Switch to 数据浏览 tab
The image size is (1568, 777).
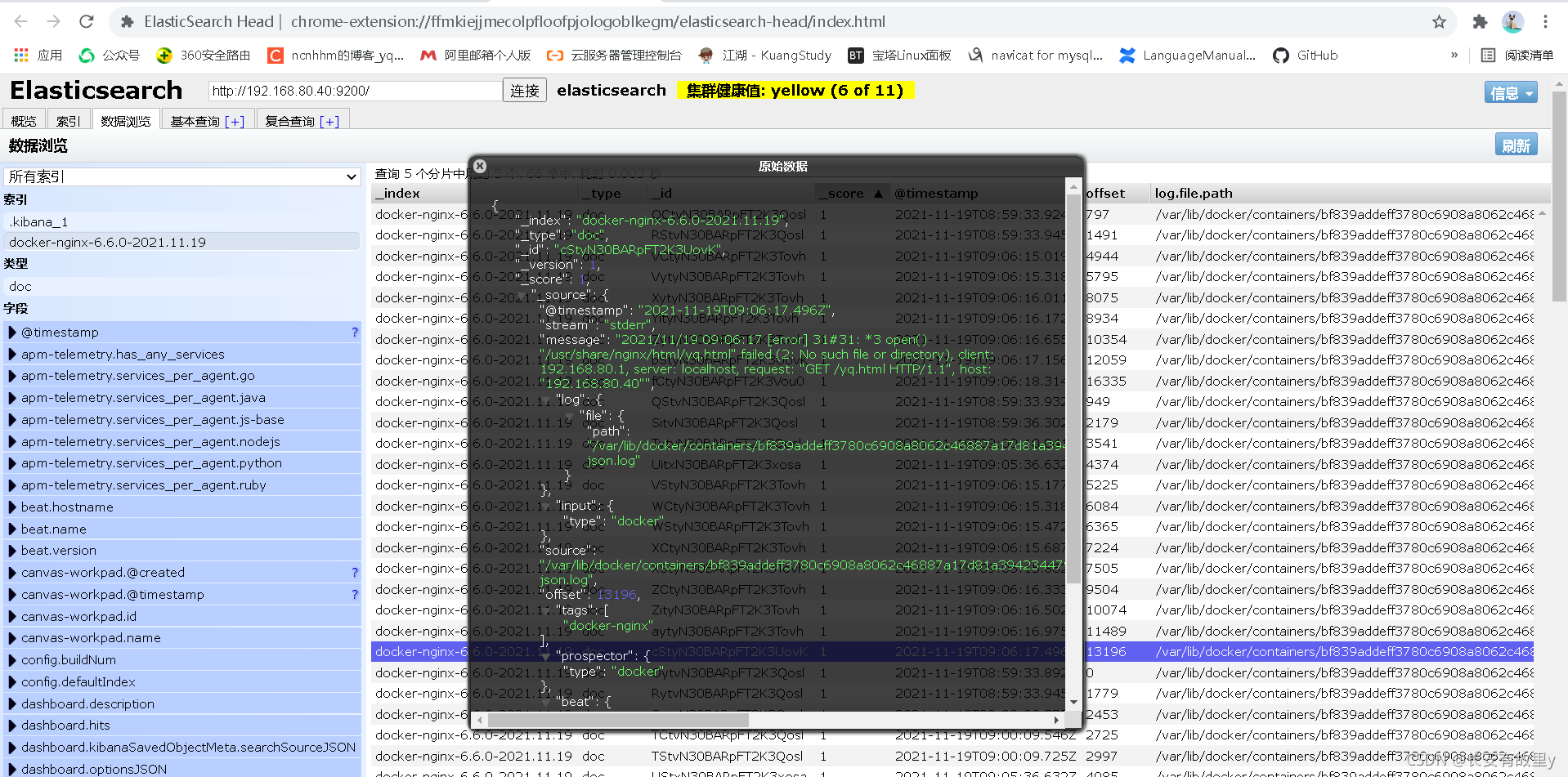coord(126,121)
